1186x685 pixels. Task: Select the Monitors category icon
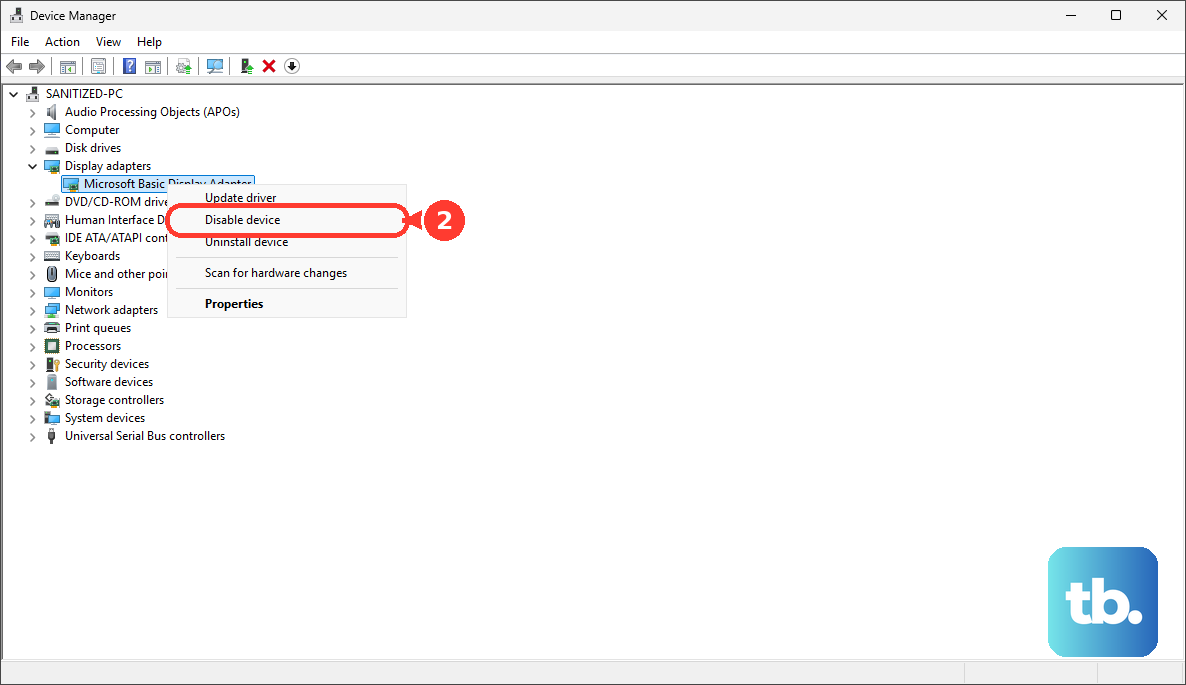click(x=51, y=292)
